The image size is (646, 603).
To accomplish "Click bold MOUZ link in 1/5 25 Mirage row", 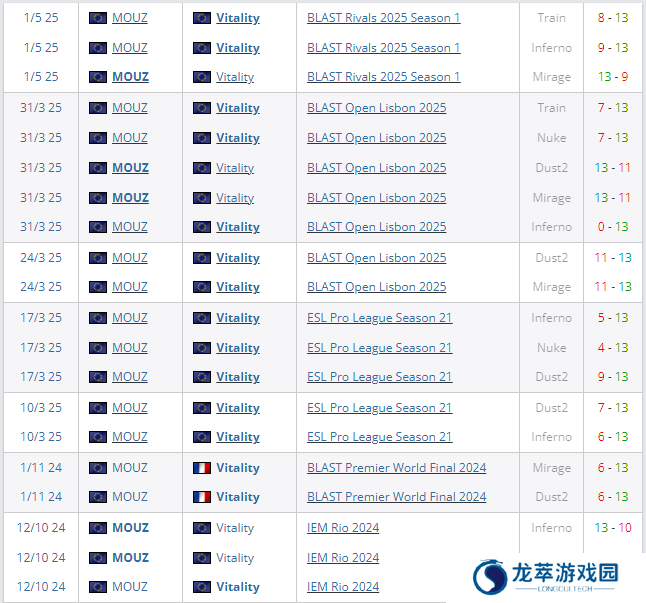I will [131, 77].
